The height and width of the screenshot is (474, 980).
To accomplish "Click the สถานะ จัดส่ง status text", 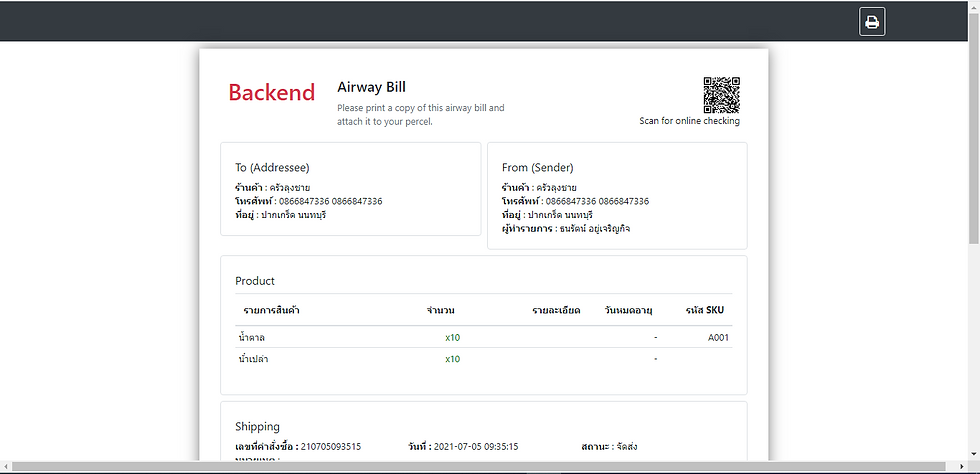I will point(609,446).
